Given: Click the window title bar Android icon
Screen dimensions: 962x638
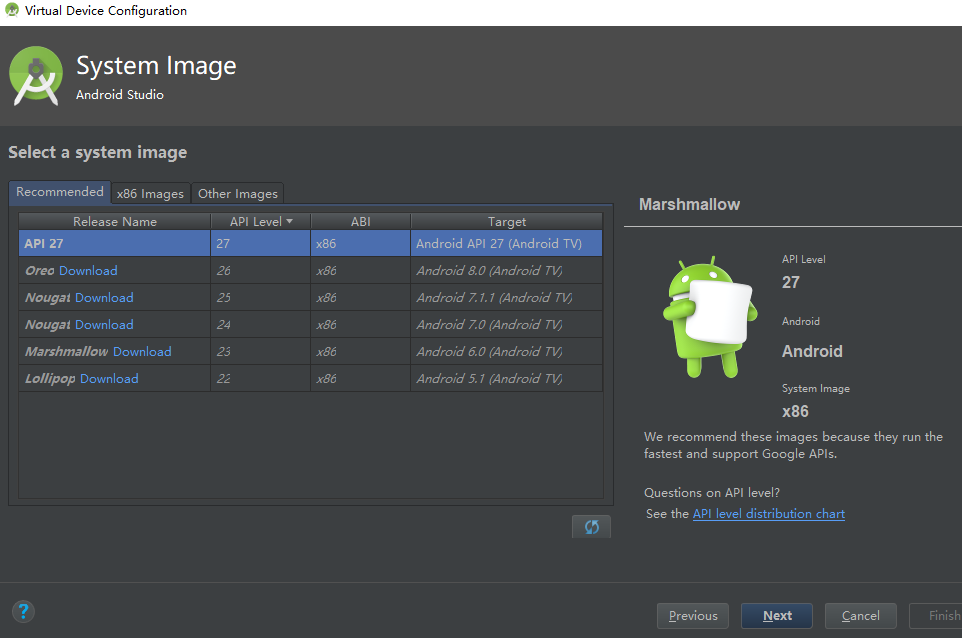Looking at the screenshot, I should (x=12, y=10).
